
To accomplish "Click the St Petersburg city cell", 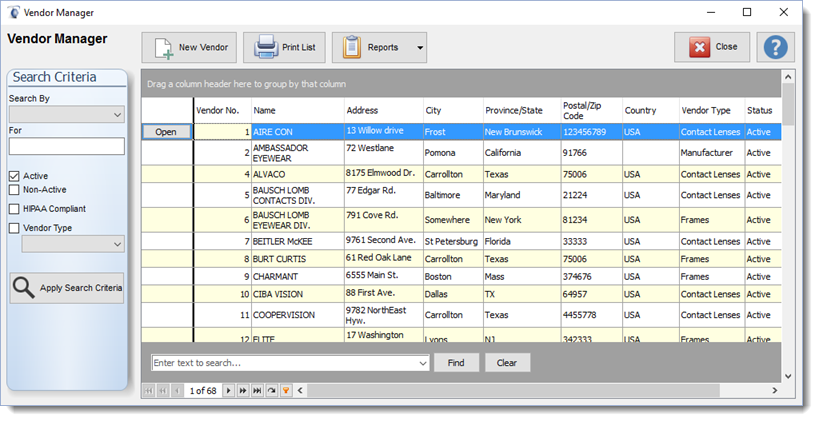I will pos(453,242).
